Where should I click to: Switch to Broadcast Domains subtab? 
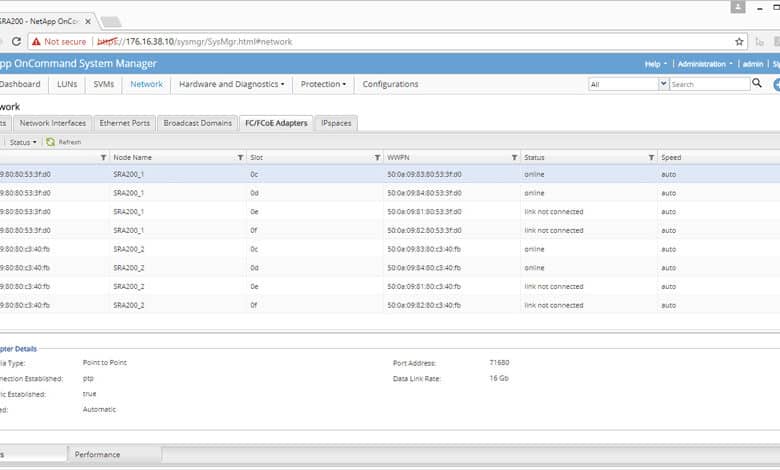pyautogui.click(x=197, y=123)
